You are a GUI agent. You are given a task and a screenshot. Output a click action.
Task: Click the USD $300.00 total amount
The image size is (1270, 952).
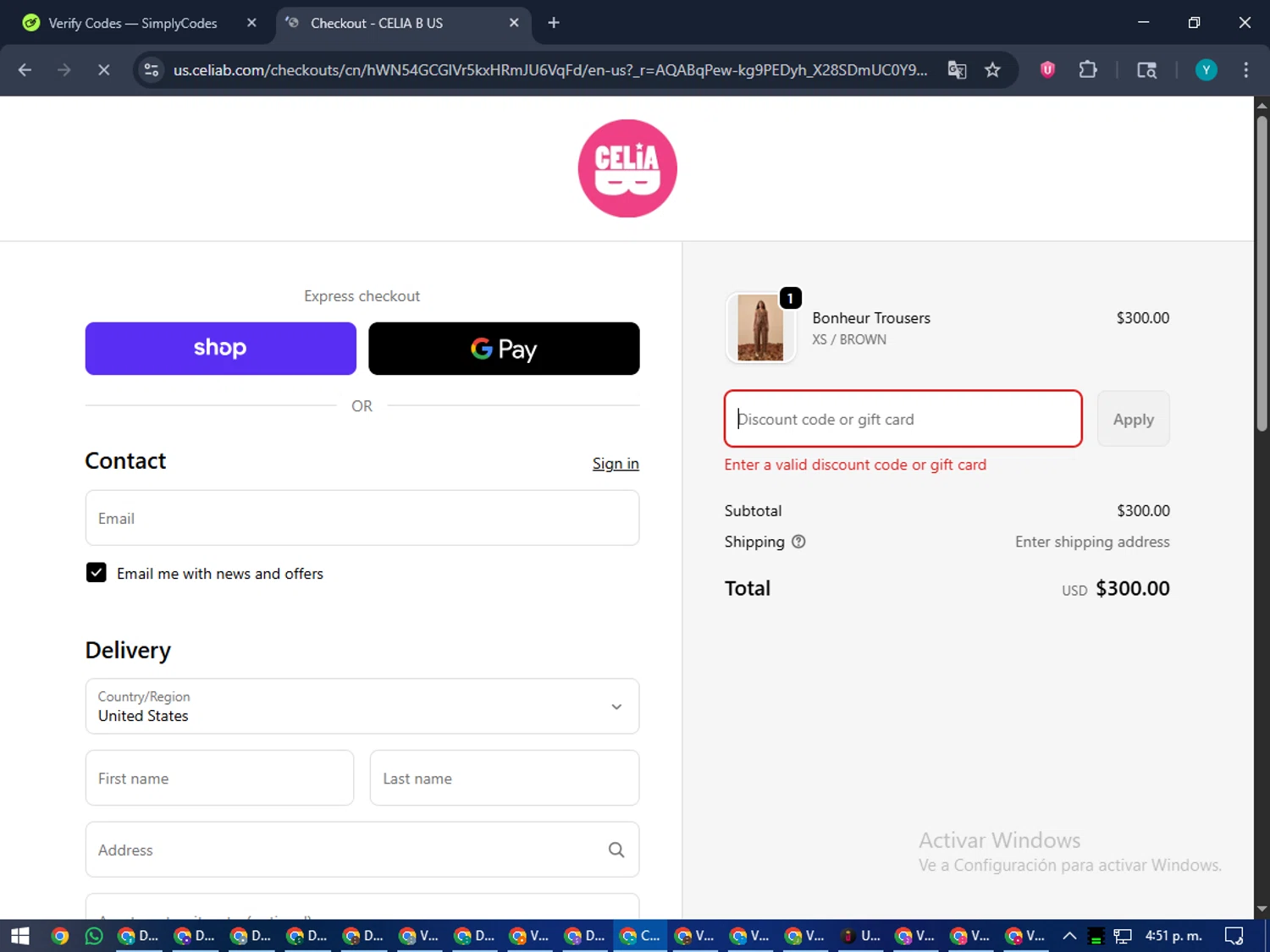(1116, 588)
